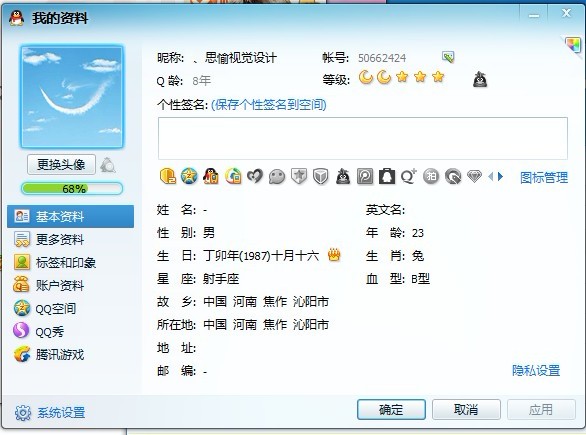This screenshot has width=586, height=435.
Task: Open 隐私设置 link
Action: click(x=536, y=370)
